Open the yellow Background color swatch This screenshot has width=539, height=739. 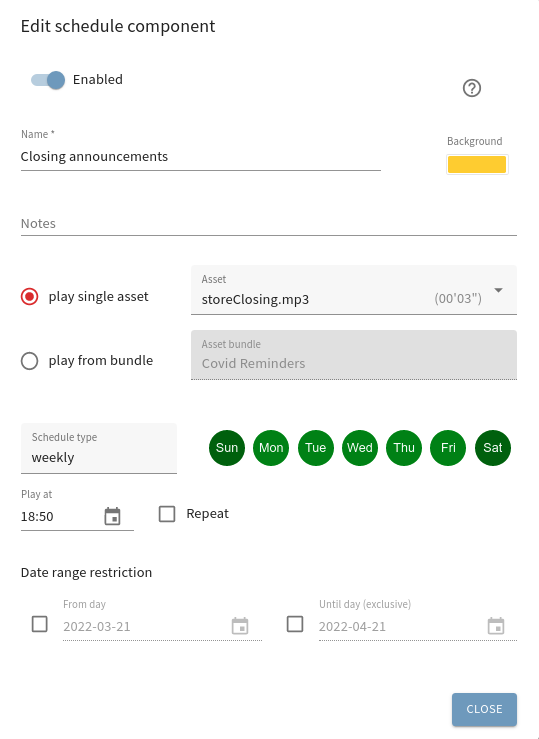click(x=477, y=164)
